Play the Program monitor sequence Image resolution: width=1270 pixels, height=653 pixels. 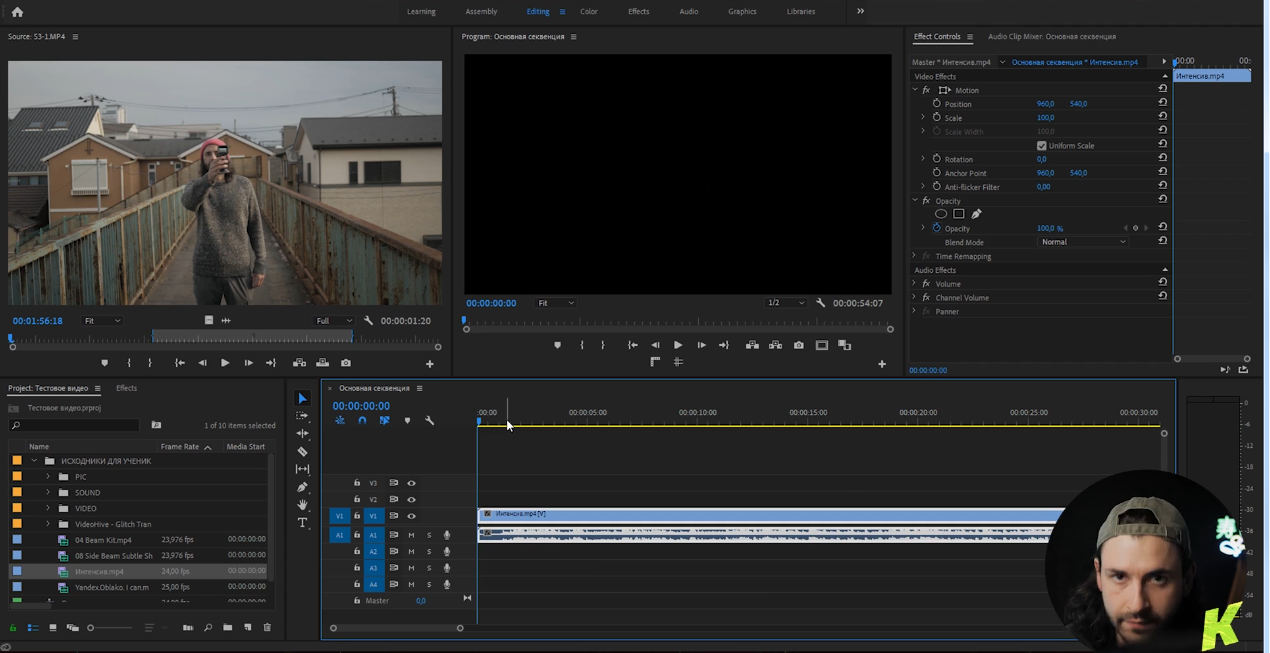click(678, 345)
